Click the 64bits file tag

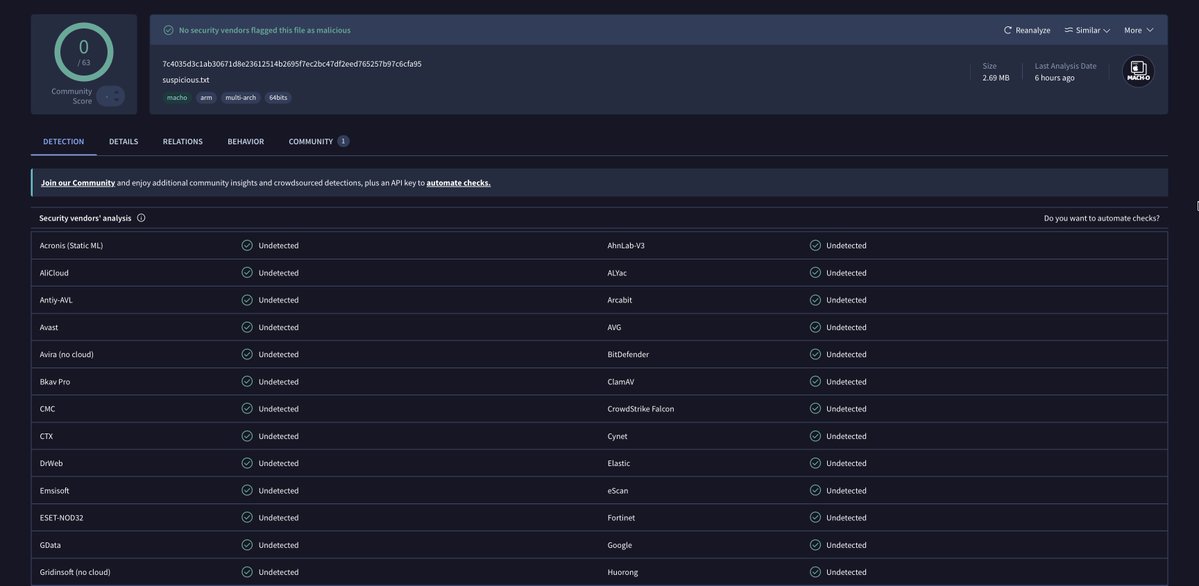[278, 98]
